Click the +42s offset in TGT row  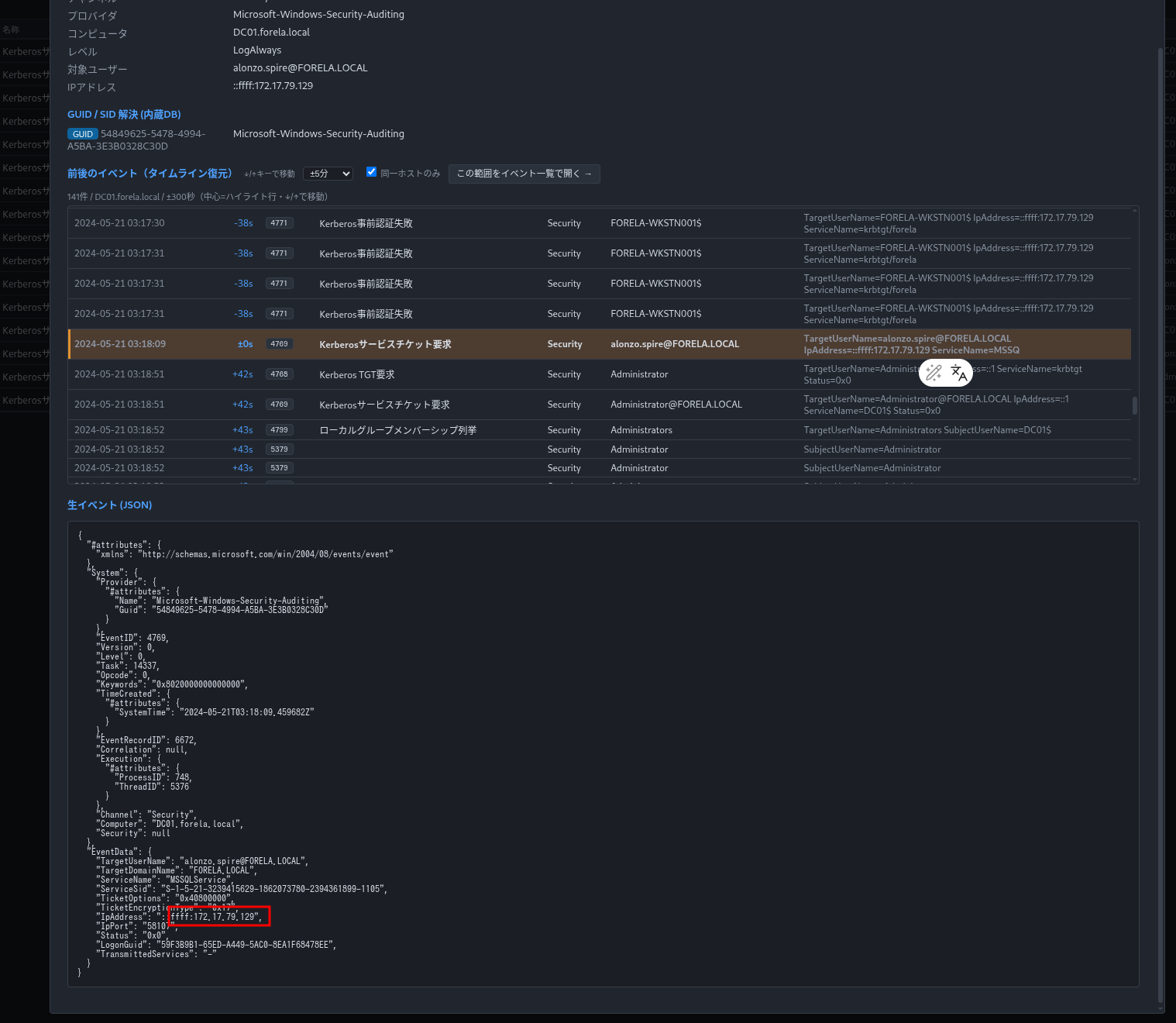pos(242,374)
